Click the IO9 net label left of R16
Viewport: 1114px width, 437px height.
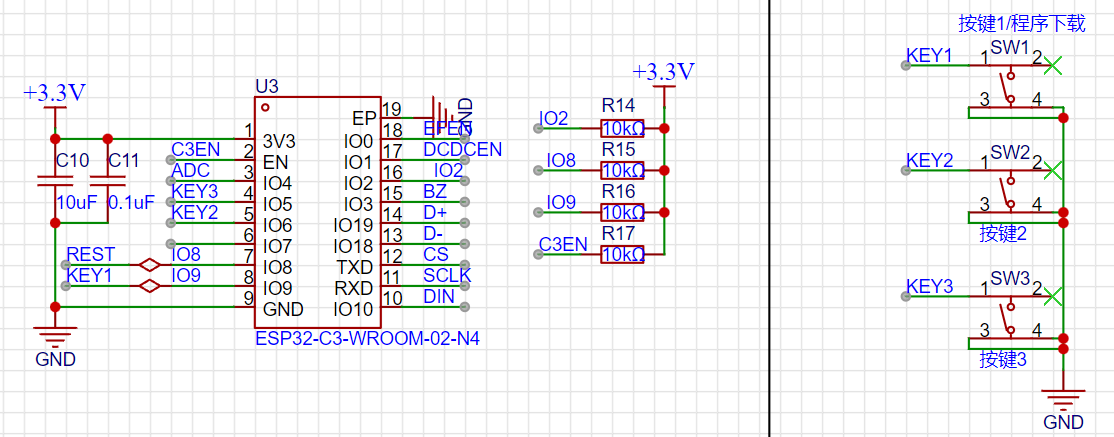(561, 202)
